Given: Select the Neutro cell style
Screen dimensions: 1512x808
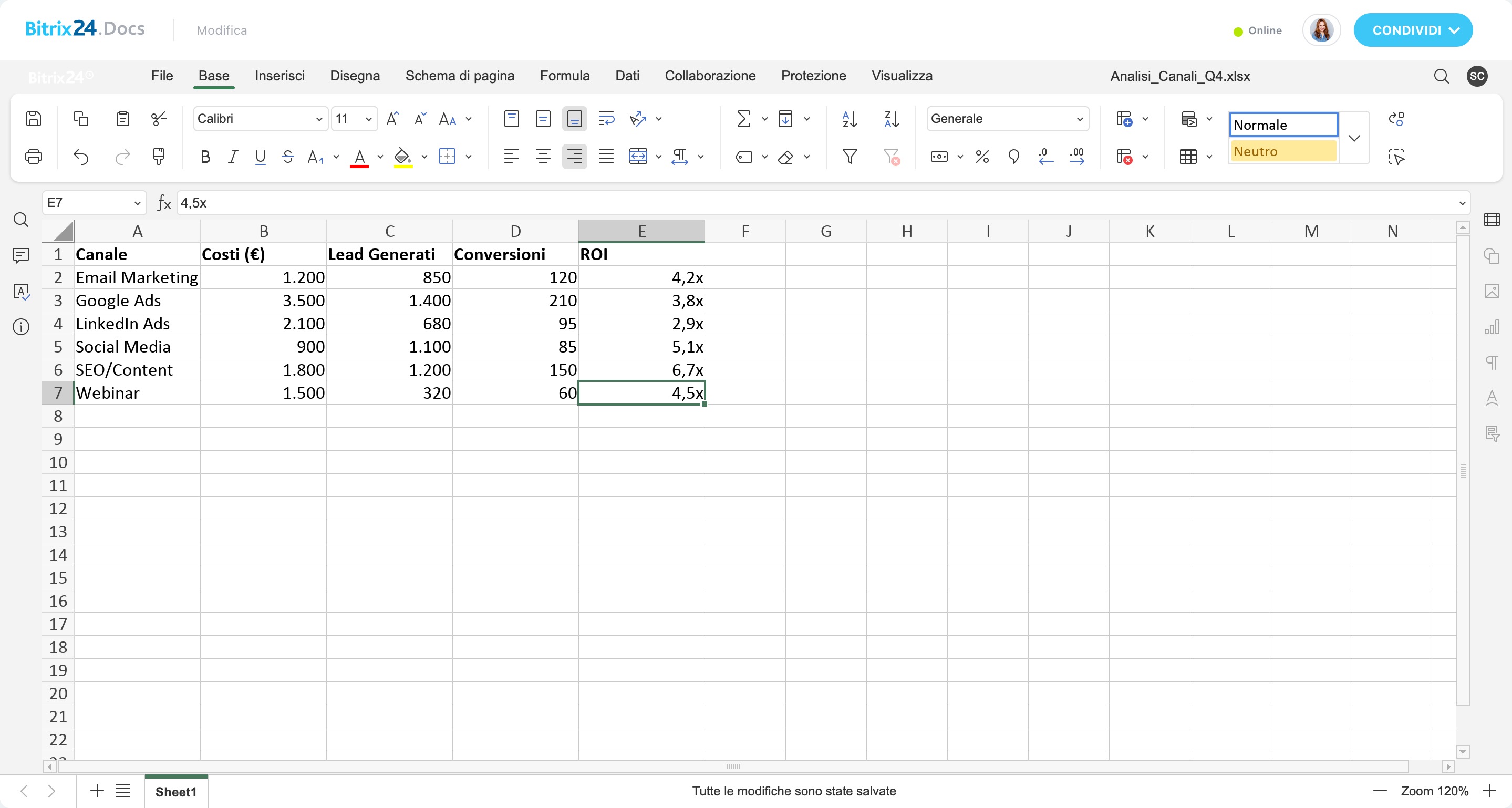Looking at the screenshot, I should tap(1283, 151).
